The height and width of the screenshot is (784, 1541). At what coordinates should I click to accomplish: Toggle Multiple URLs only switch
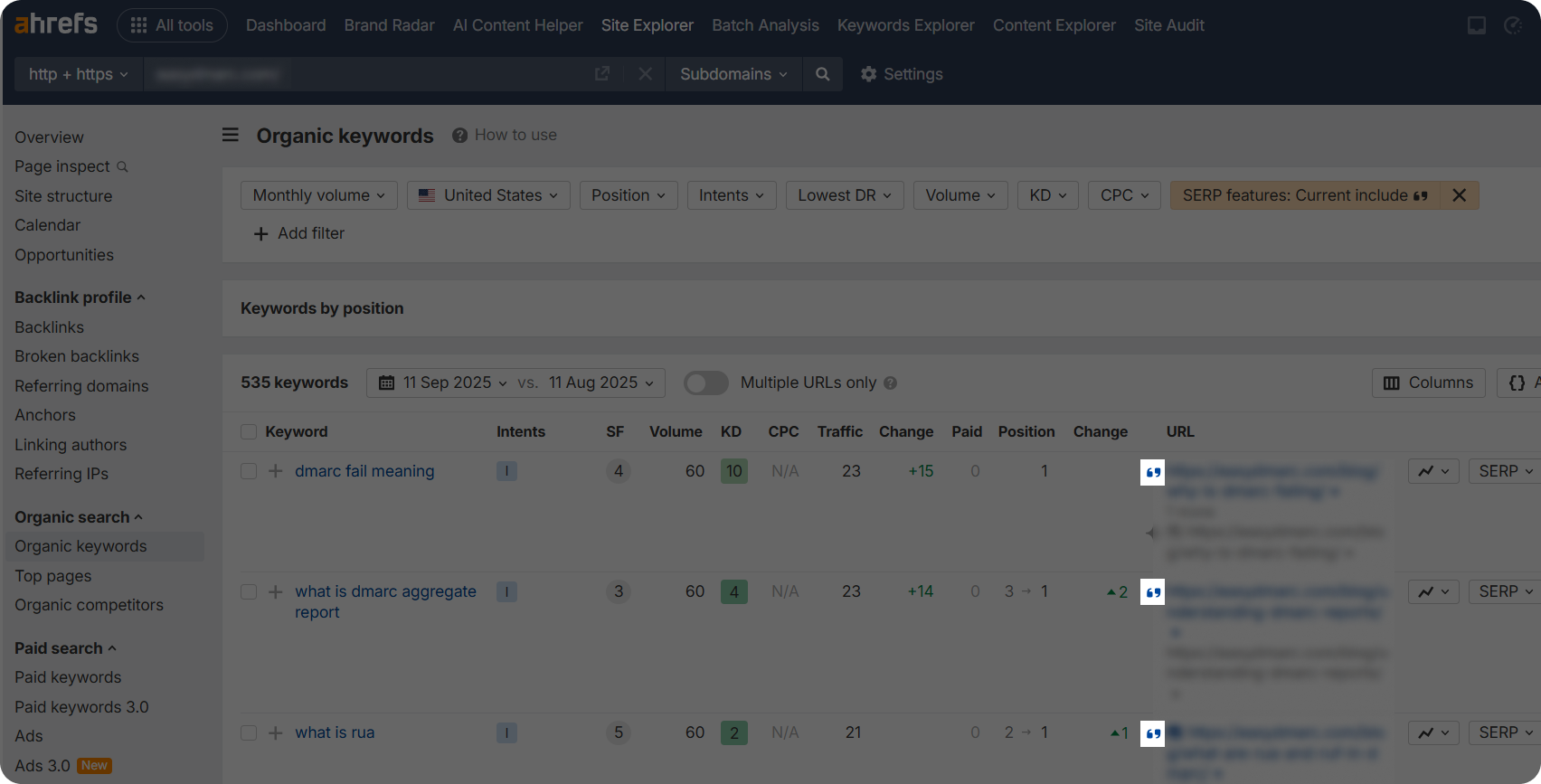coord(705,383)
